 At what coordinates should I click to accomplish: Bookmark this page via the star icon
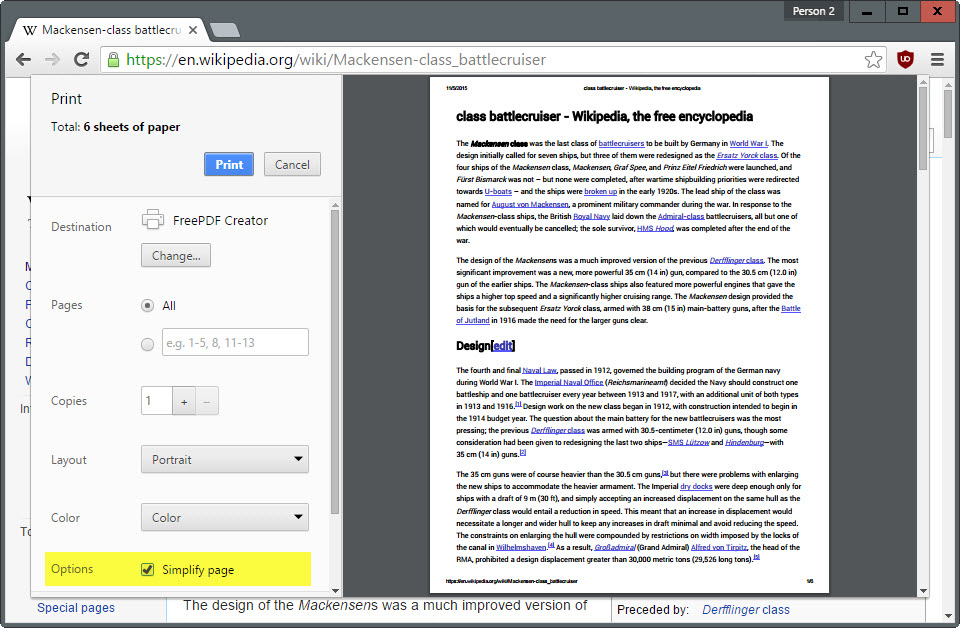[874, 59]
